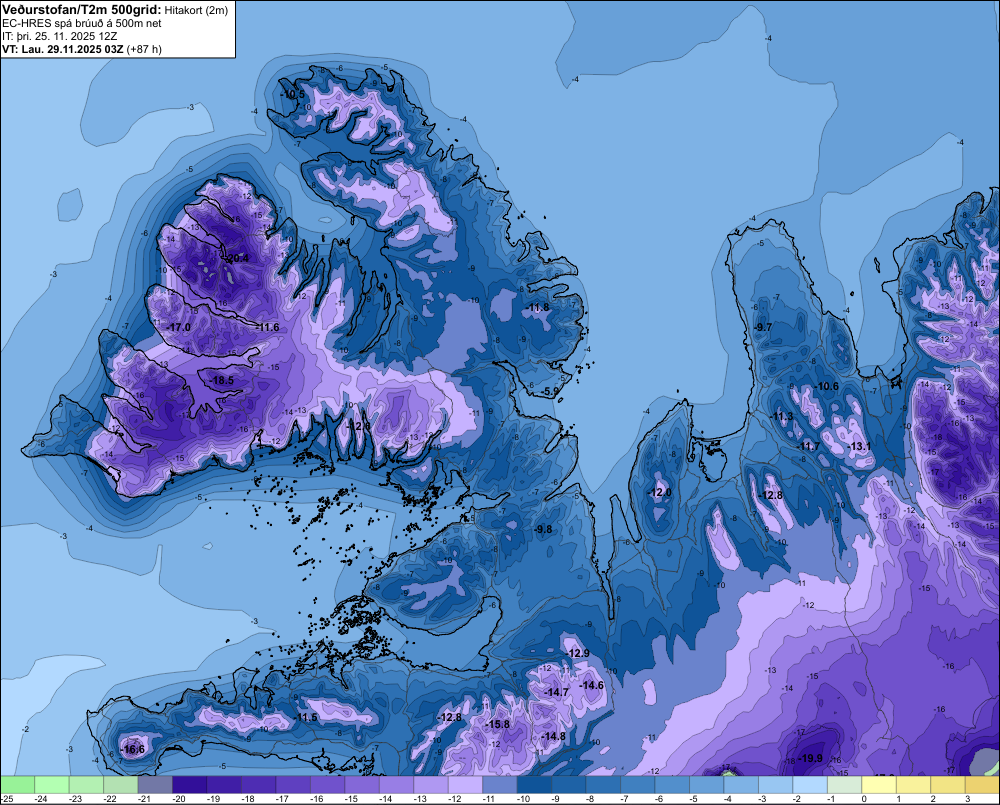Click the -12.6 temperature value
Screen dimensions: 1000x805
(x=359, y=425)
